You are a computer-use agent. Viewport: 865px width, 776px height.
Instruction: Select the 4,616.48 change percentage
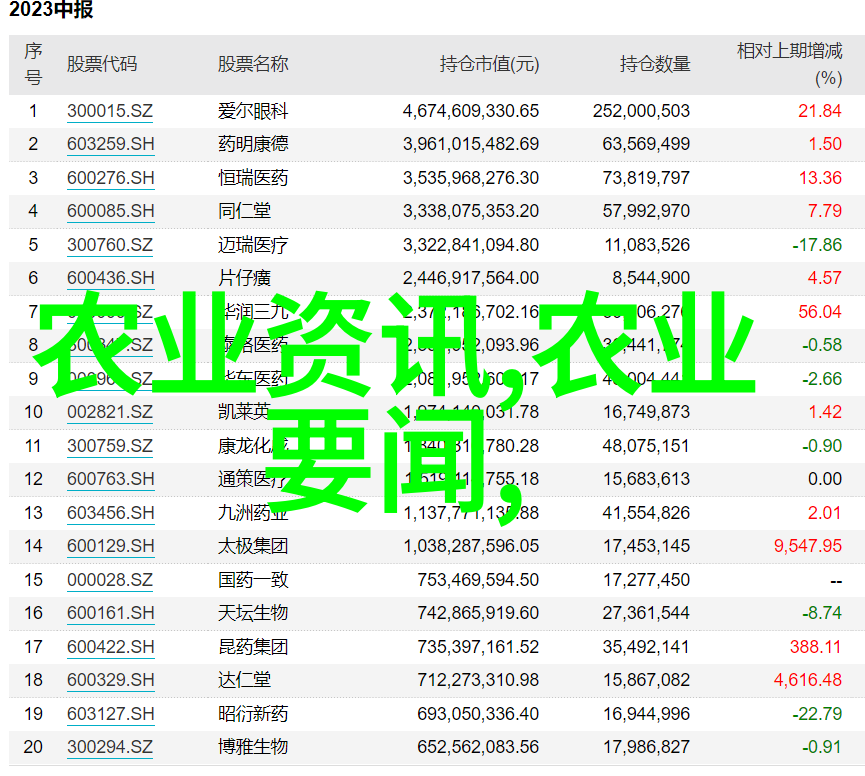click(x=808, y=680)
